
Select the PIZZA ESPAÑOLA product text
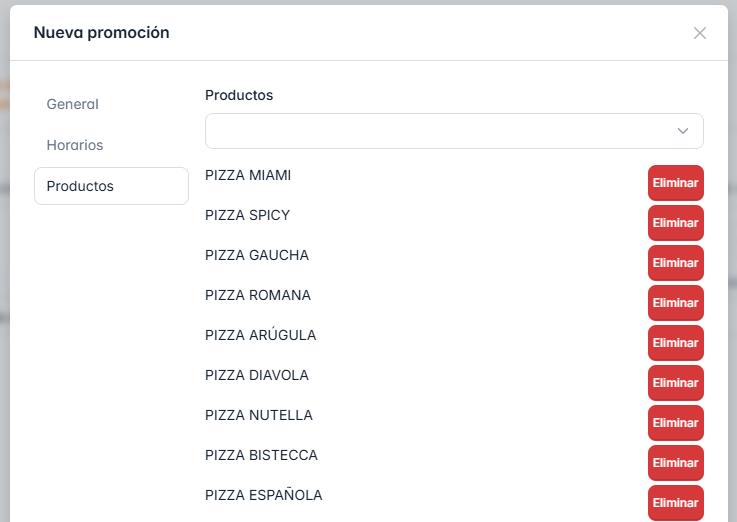pyautogui.click(x=264, y=495)
